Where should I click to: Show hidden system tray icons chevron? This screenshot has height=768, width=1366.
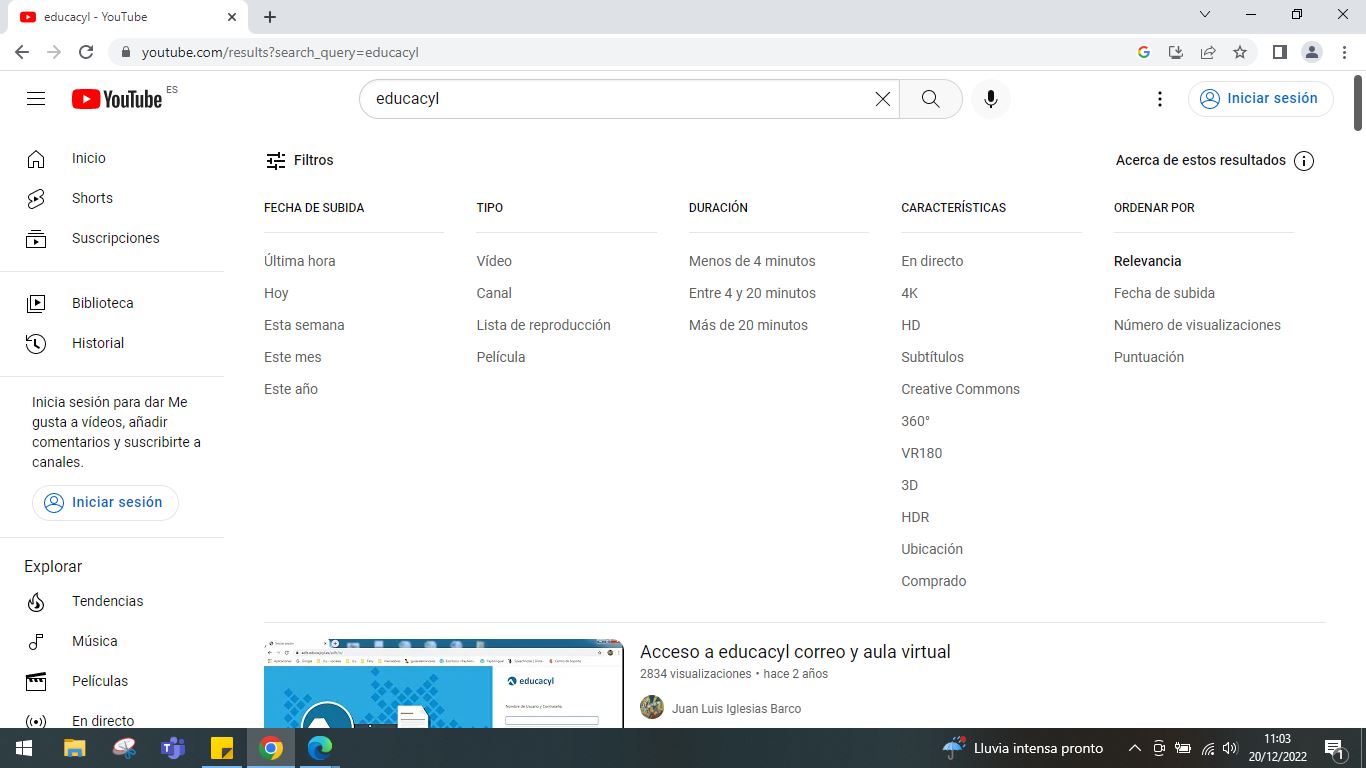pos(1134,748)
